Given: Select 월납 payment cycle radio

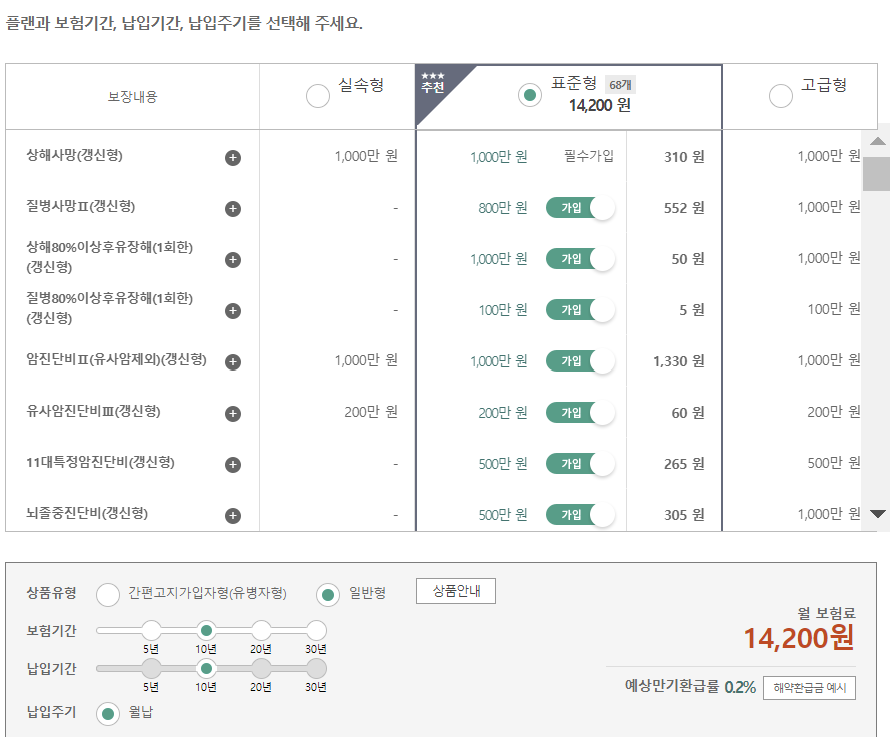Looking at the screenshot, I should coord(108,713).
